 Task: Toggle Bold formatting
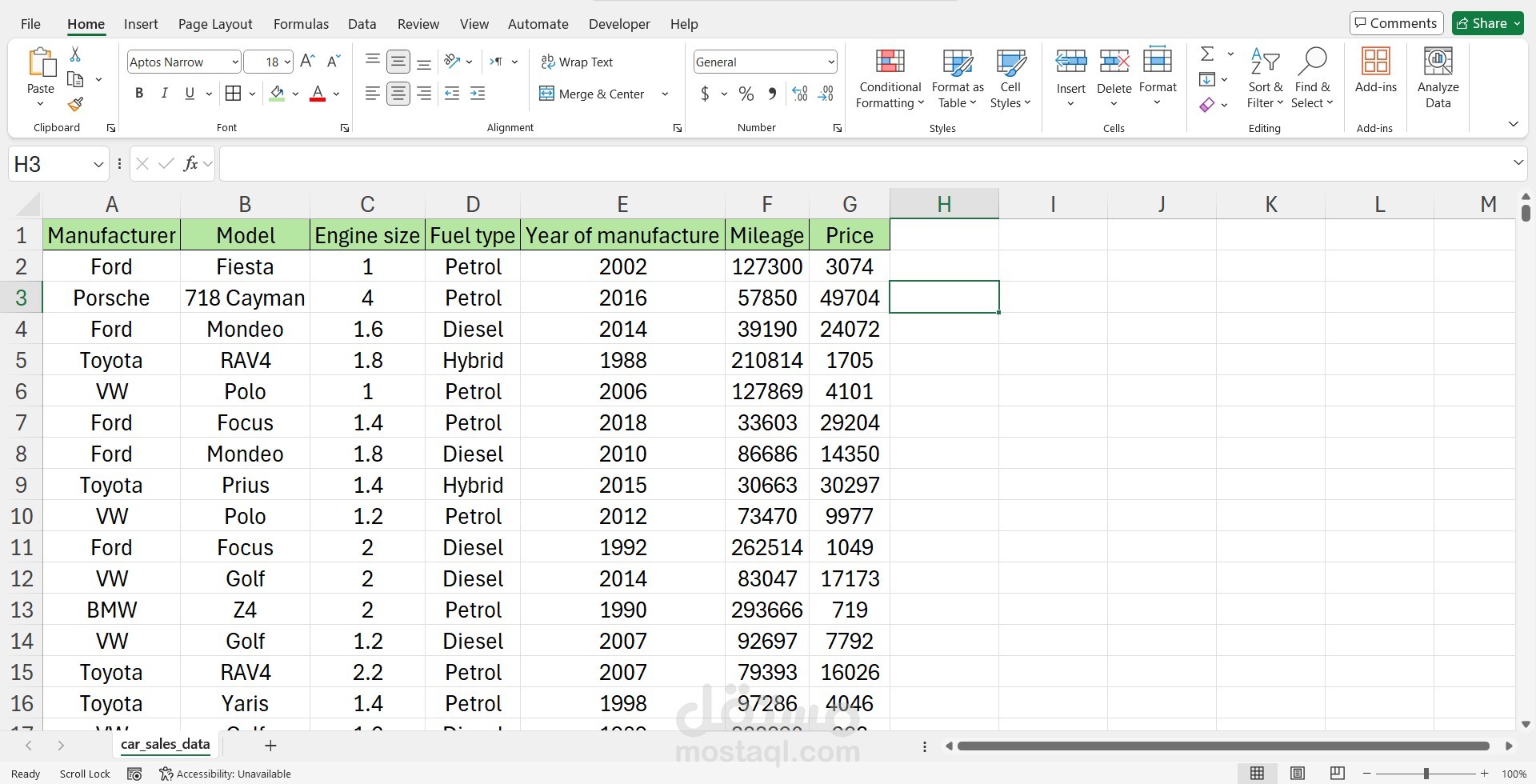[x=139, y=94]
